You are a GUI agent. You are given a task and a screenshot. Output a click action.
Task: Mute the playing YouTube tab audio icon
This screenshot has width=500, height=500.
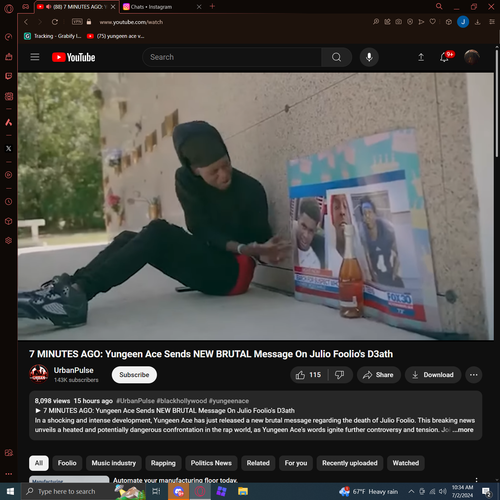[x=48, y=7]
